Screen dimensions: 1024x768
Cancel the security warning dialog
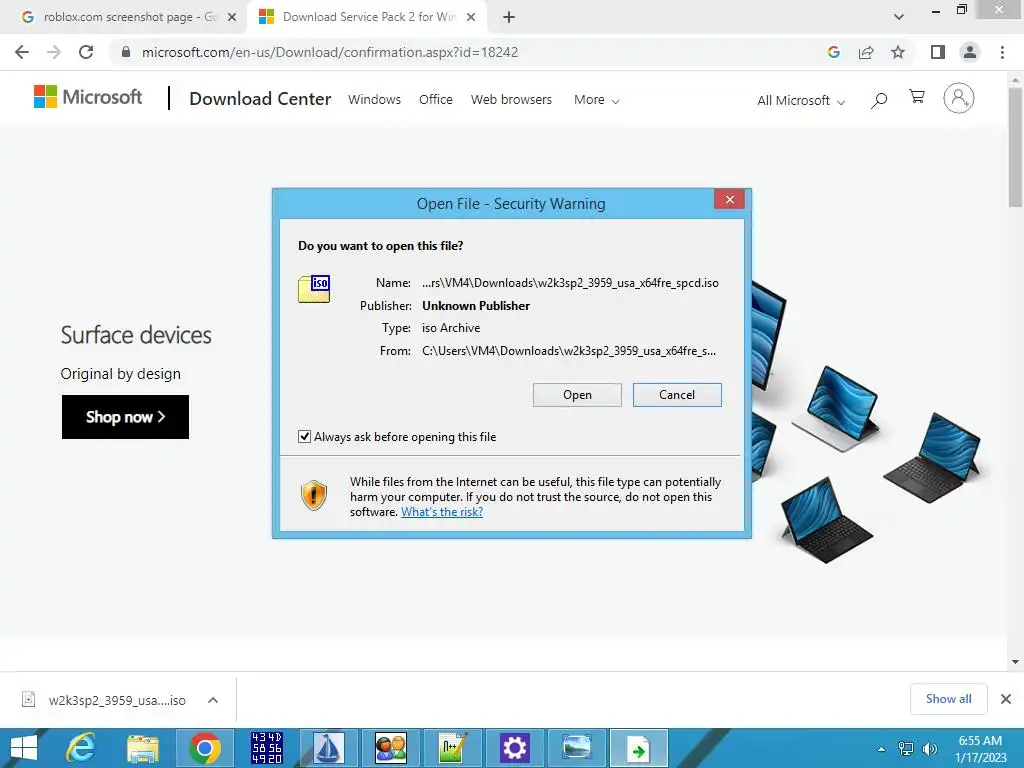click(677, 395)
